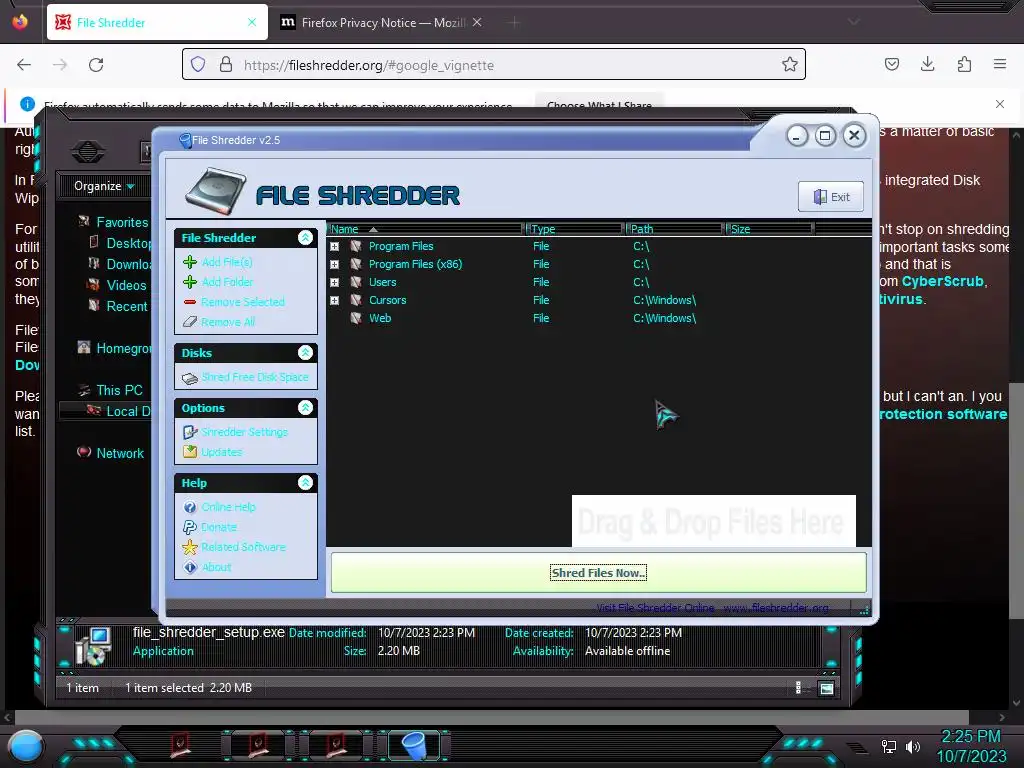Open Videos in Explorer sidebar
Image resolution: width=1024 pixels, height=768 pixels.
tap(126, 285)
